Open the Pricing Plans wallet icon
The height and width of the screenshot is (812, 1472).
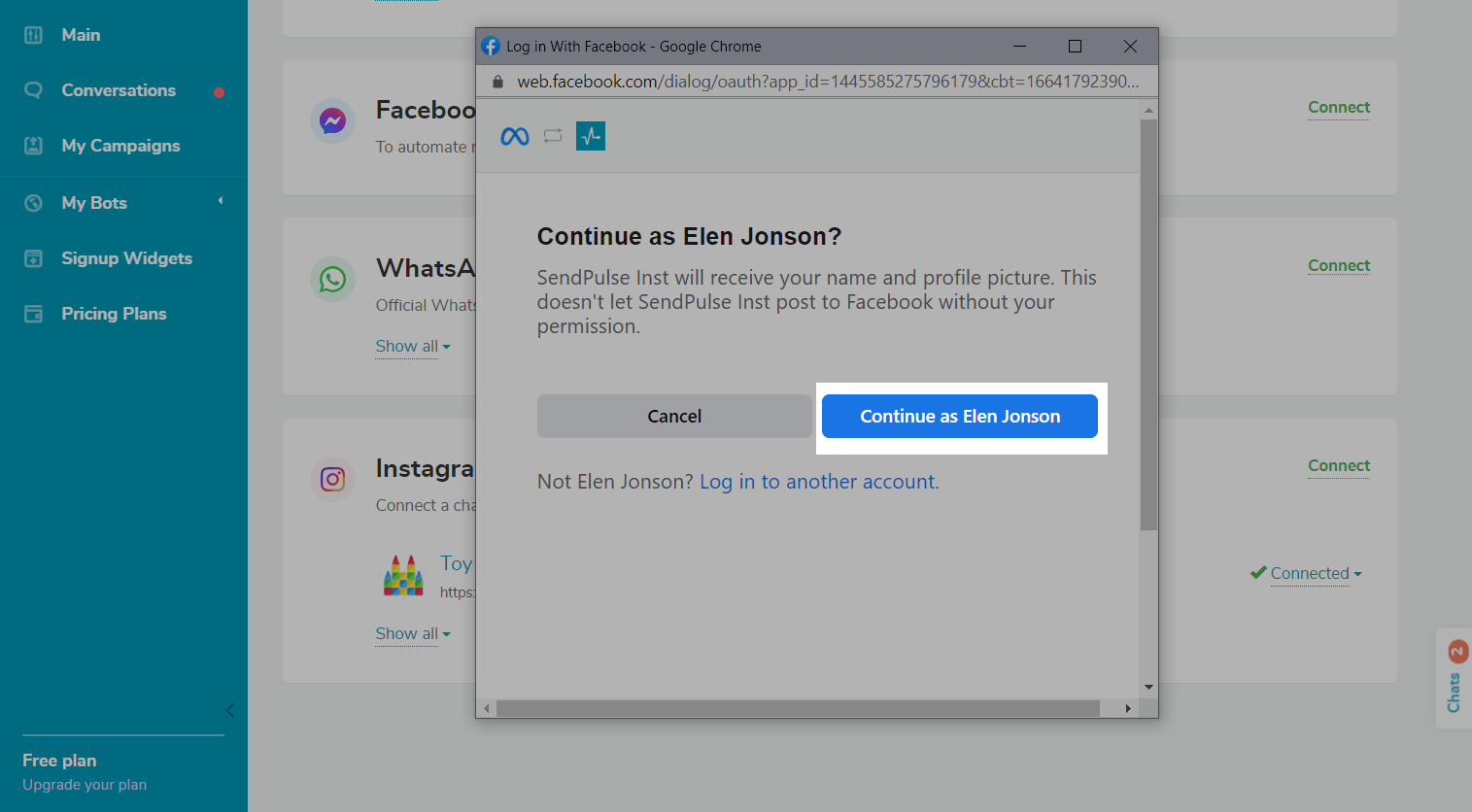pos(33,314)
